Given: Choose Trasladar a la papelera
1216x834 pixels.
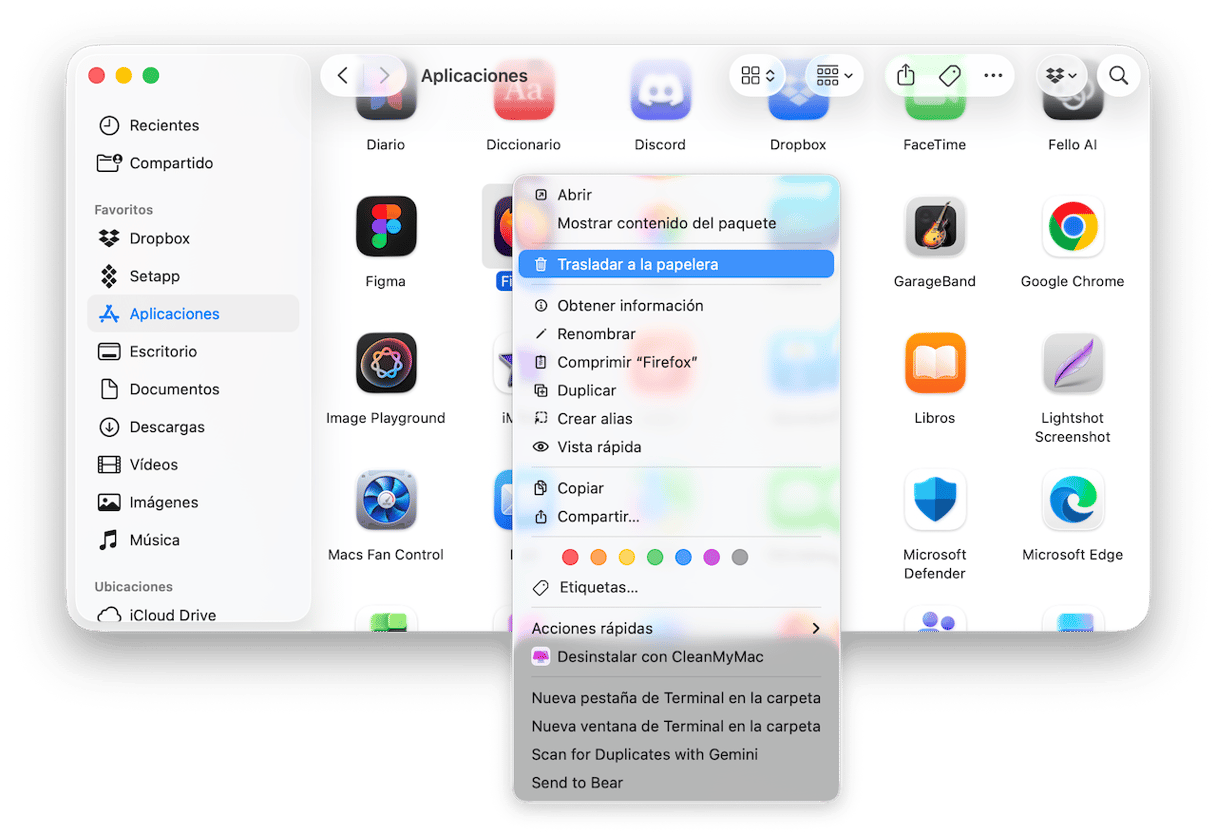Looking at the screenshot, I should [x=676, y=264].
